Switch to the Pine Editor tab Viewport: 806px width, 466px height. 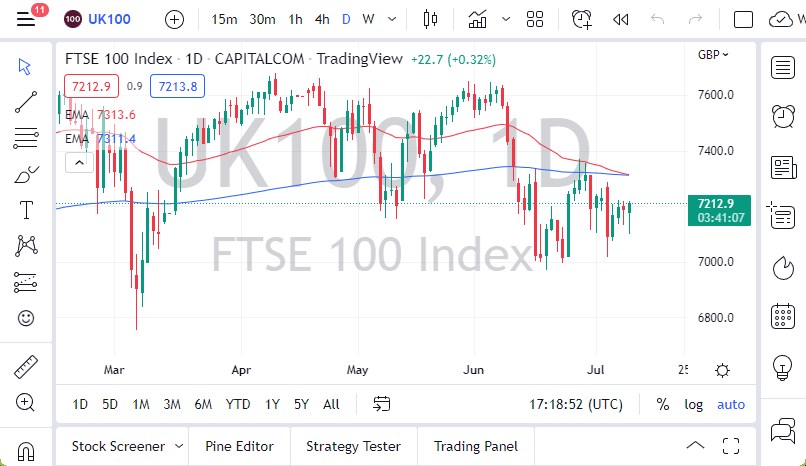240,446
